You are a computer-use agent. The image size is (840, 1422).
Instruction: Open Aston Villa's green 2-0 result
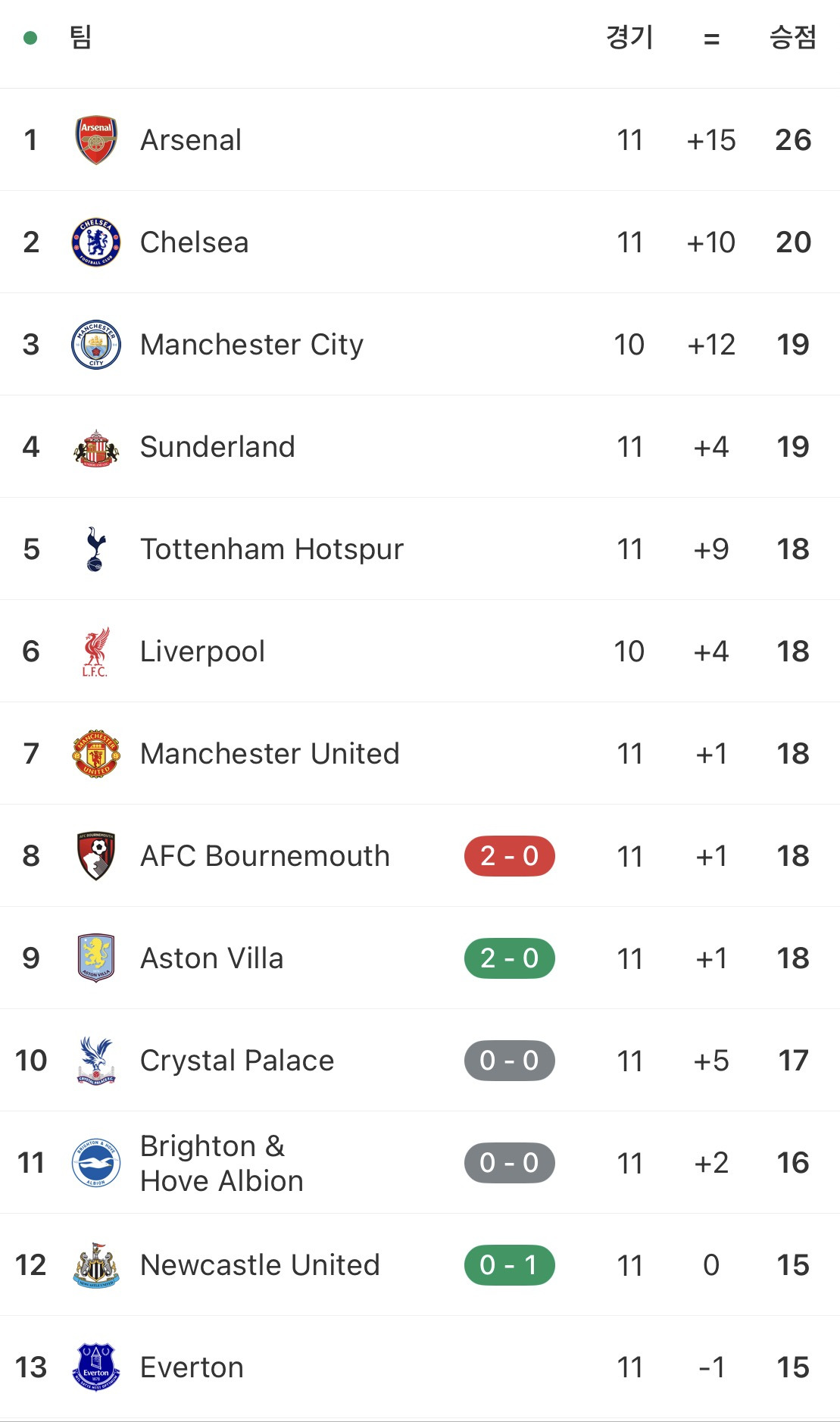click(x=509, y=958)
